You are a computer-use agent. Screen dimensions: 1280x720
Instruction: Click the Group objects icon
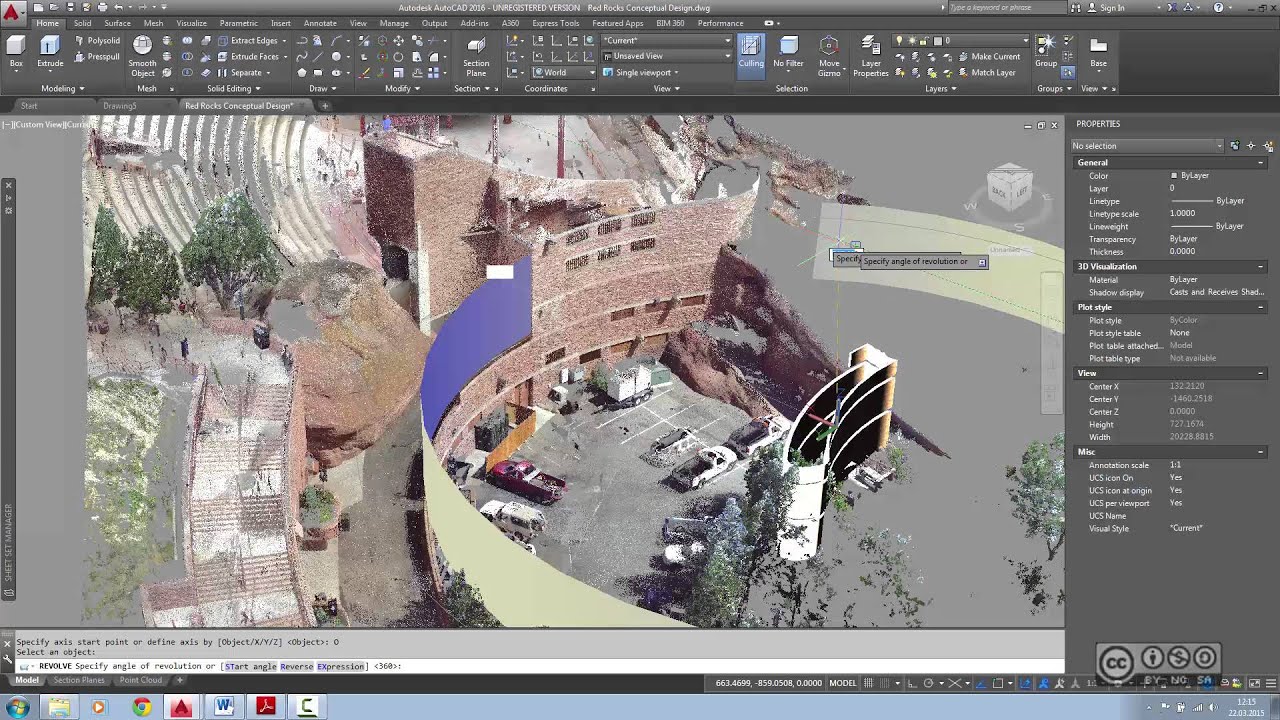pyautogui.click(x=1045, y=52)
